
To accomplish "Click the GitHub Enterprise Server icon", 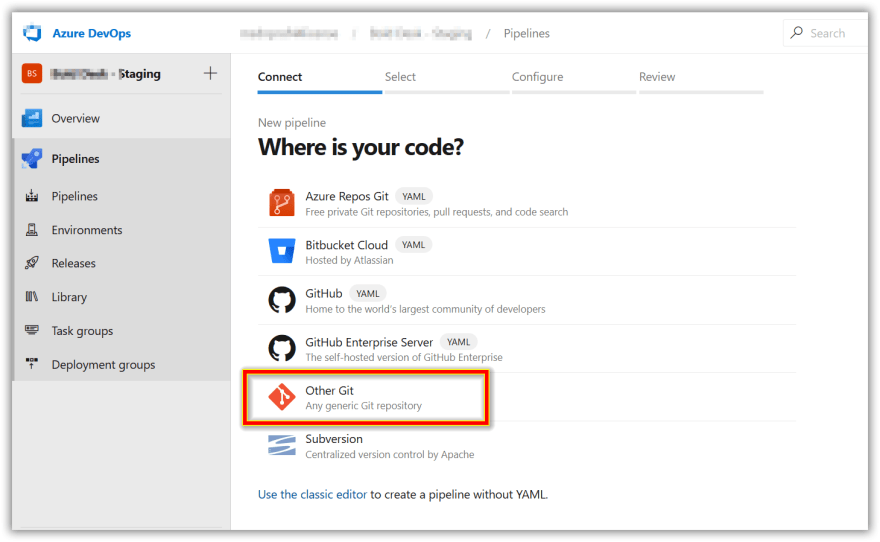I will [282, 348].
